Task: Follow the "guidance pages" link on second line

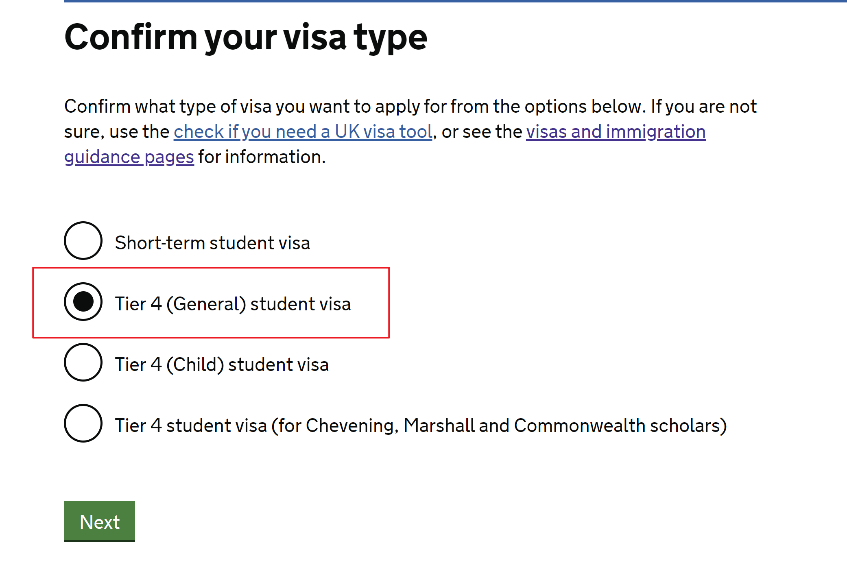Action: tap(129, 157)
